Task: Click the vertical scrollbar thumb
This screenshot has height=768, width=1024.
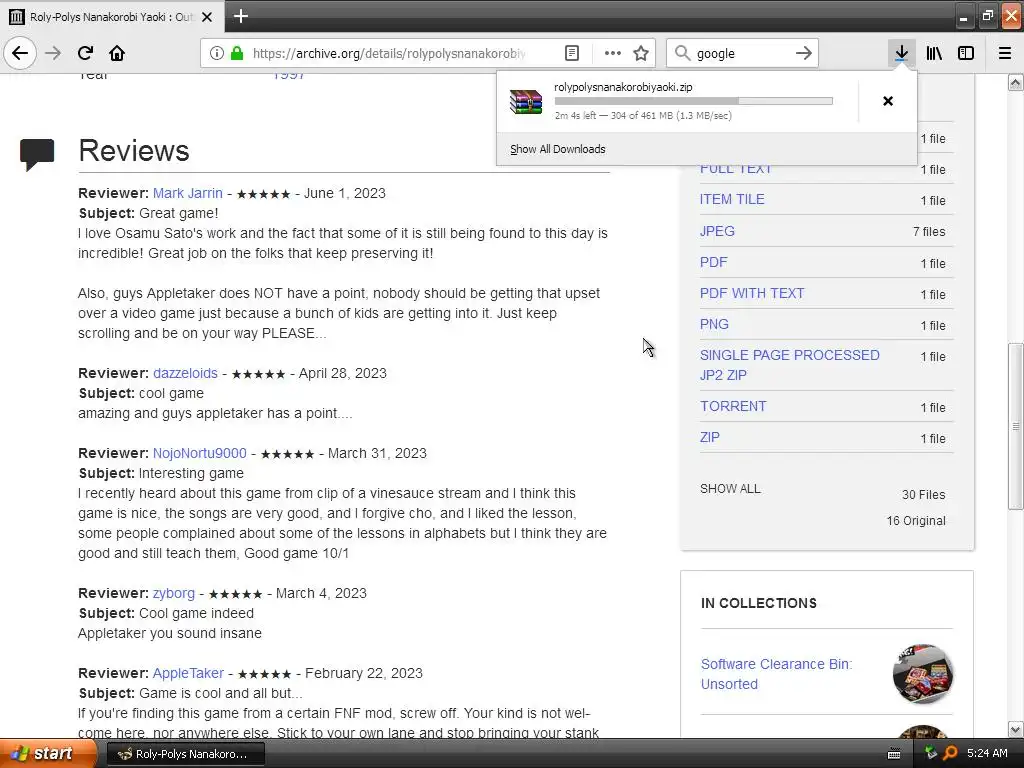Action: pos(1016,426)
